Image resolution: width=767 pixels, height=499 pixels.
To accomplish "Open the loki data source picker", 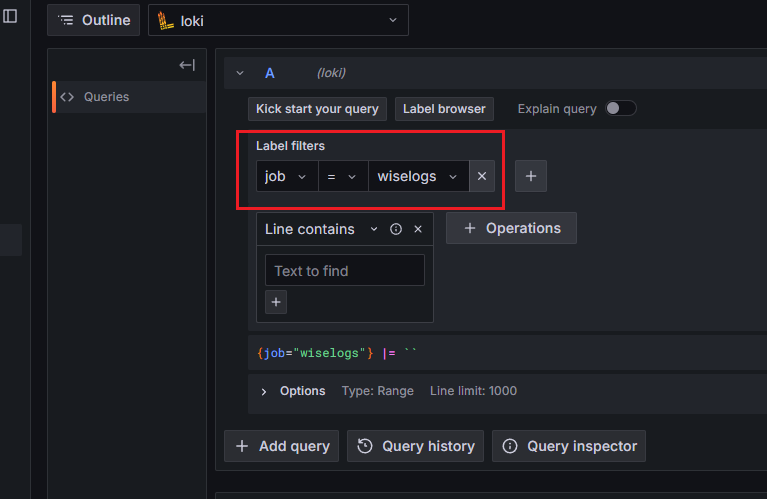I will tap(278, 20).
